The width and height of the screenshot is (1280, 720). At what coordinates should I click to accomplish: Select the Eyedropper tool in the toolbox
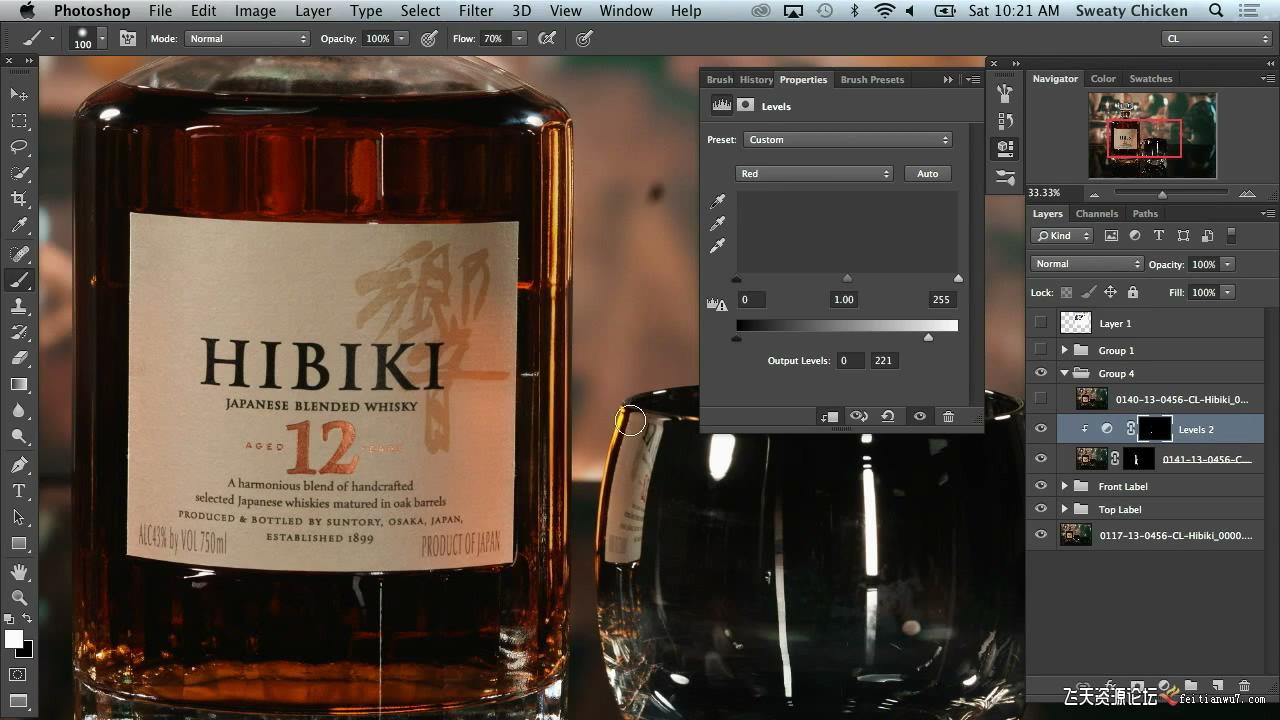click(x=19, y=226)
